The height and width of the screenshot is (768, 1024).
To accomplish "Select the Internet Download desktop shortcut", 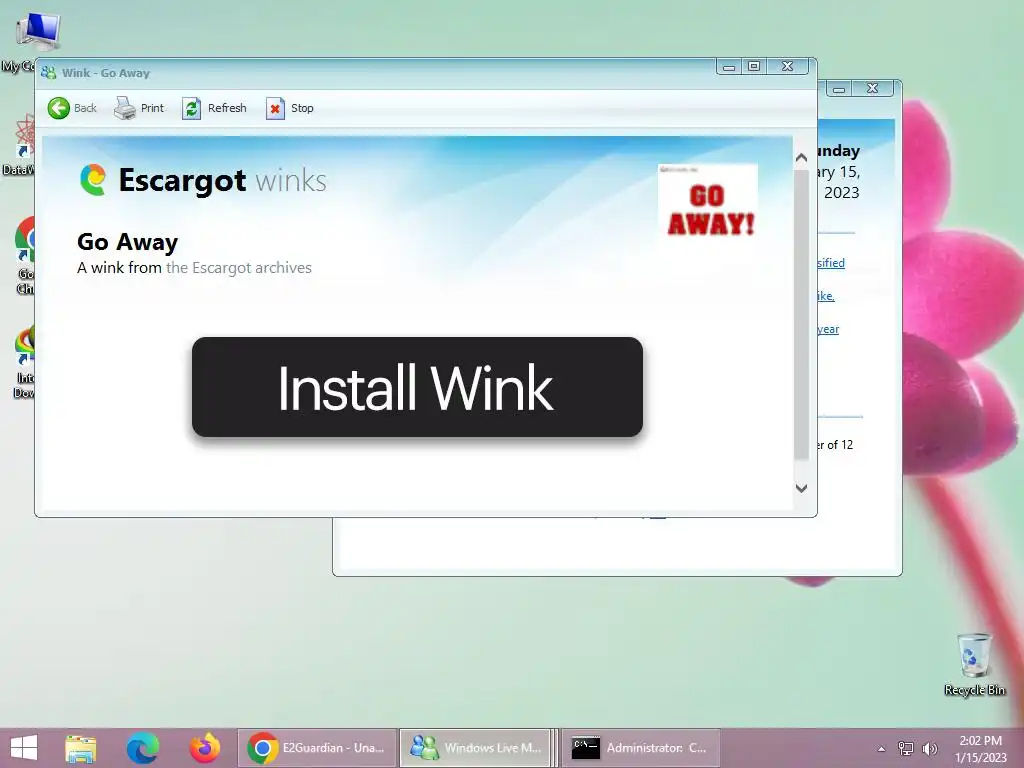I will (24, 362).
